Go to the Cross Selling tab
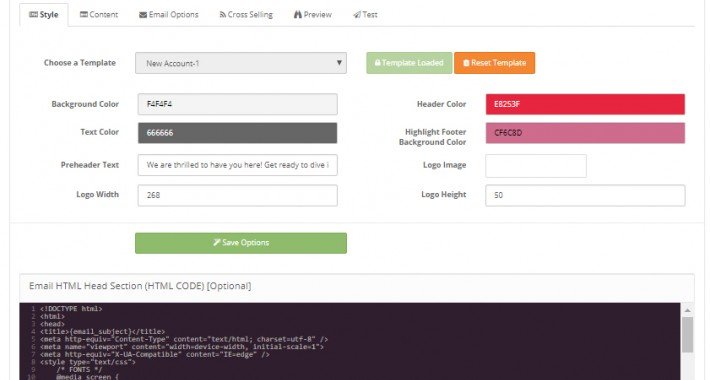This screenshot has height=380, width=710. pos(246,14)
